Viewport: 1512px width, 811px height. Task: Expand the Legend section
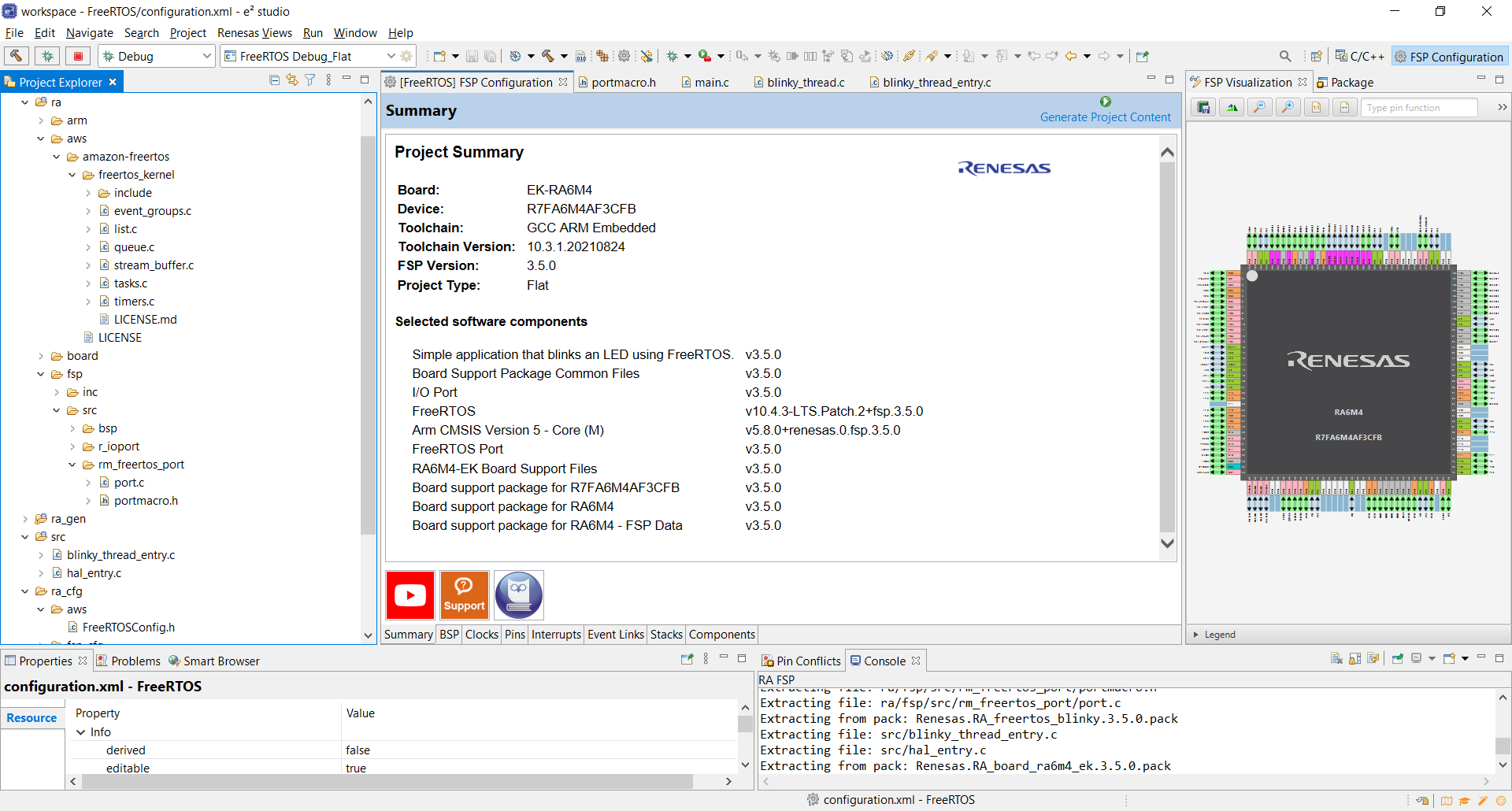point(1196,635)
